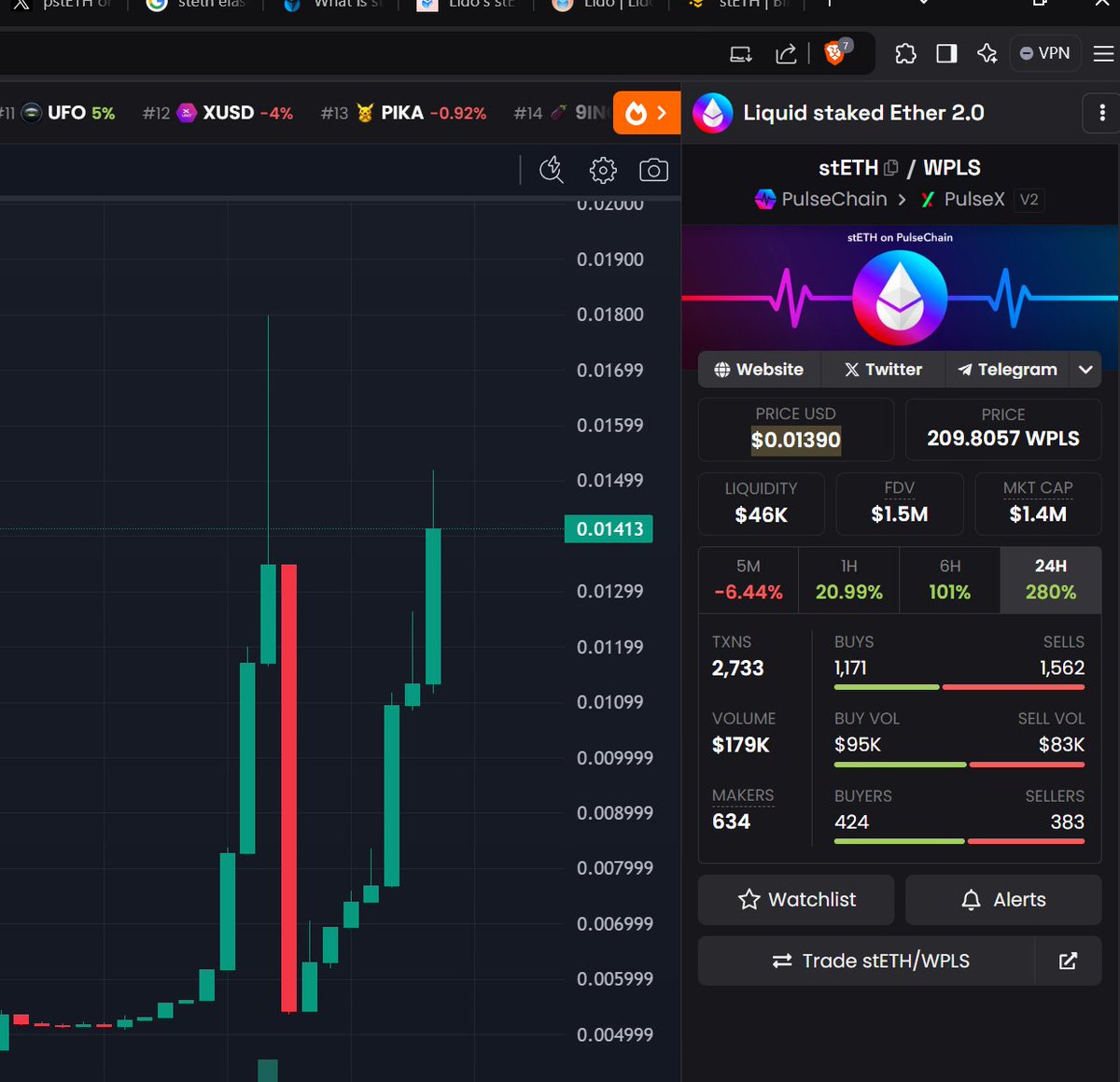Click the PulseX exchange link
This screenshot has width=1120, height=1082.
point(962,199)
